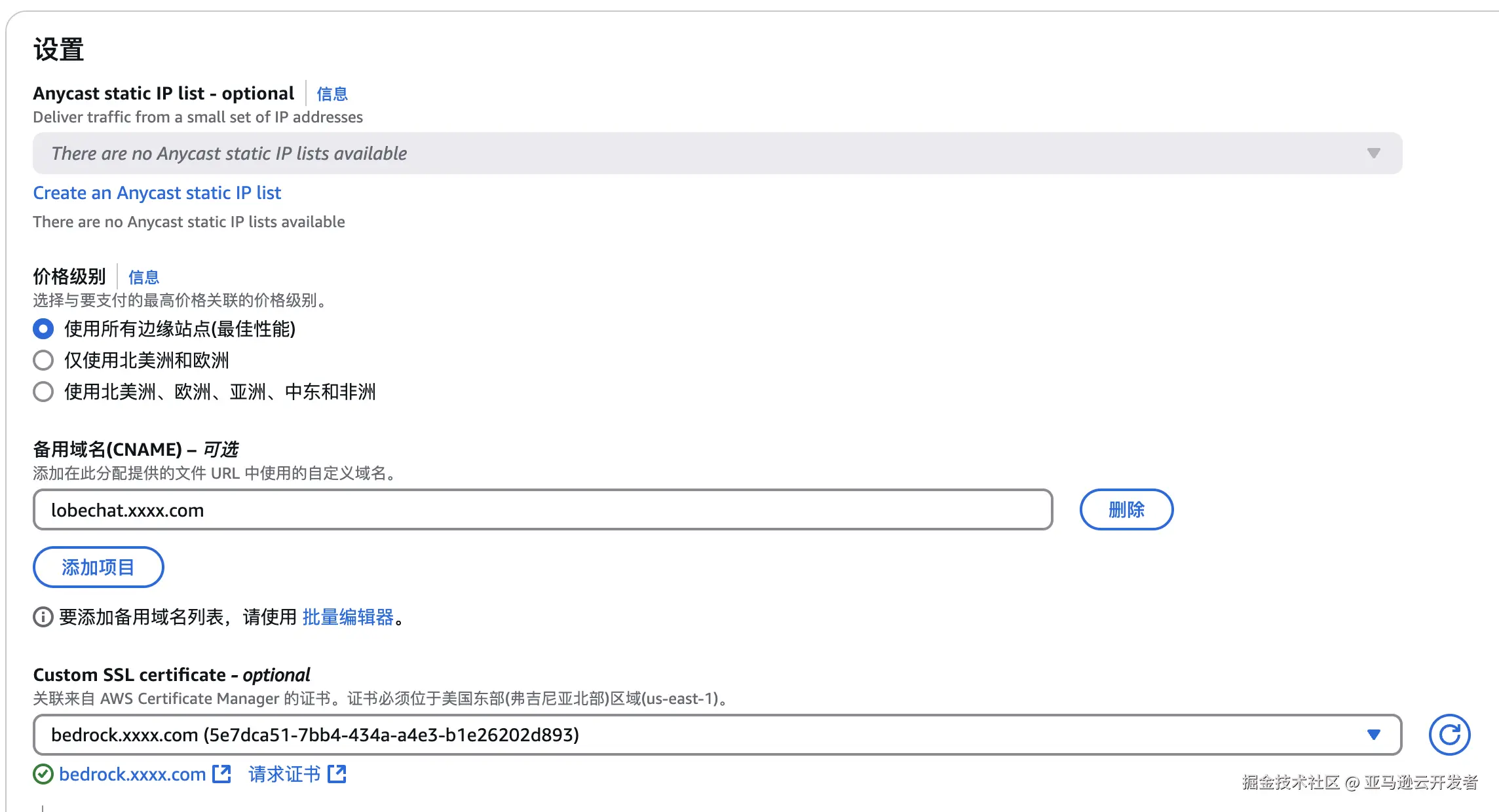This screenshot has width=1499, height=812.
Task: Click external link icon next to bedrock.xxxx.com
Action: click(222, 774)
